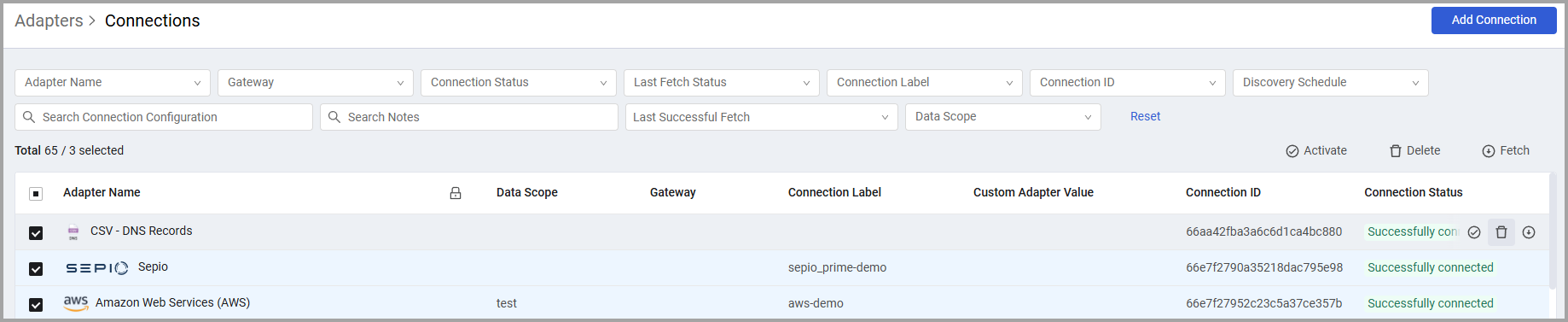Viewport: 1568px width, 322px height.
Task: Open the Connection Label filter dropdown
Action: pos(925,83)
